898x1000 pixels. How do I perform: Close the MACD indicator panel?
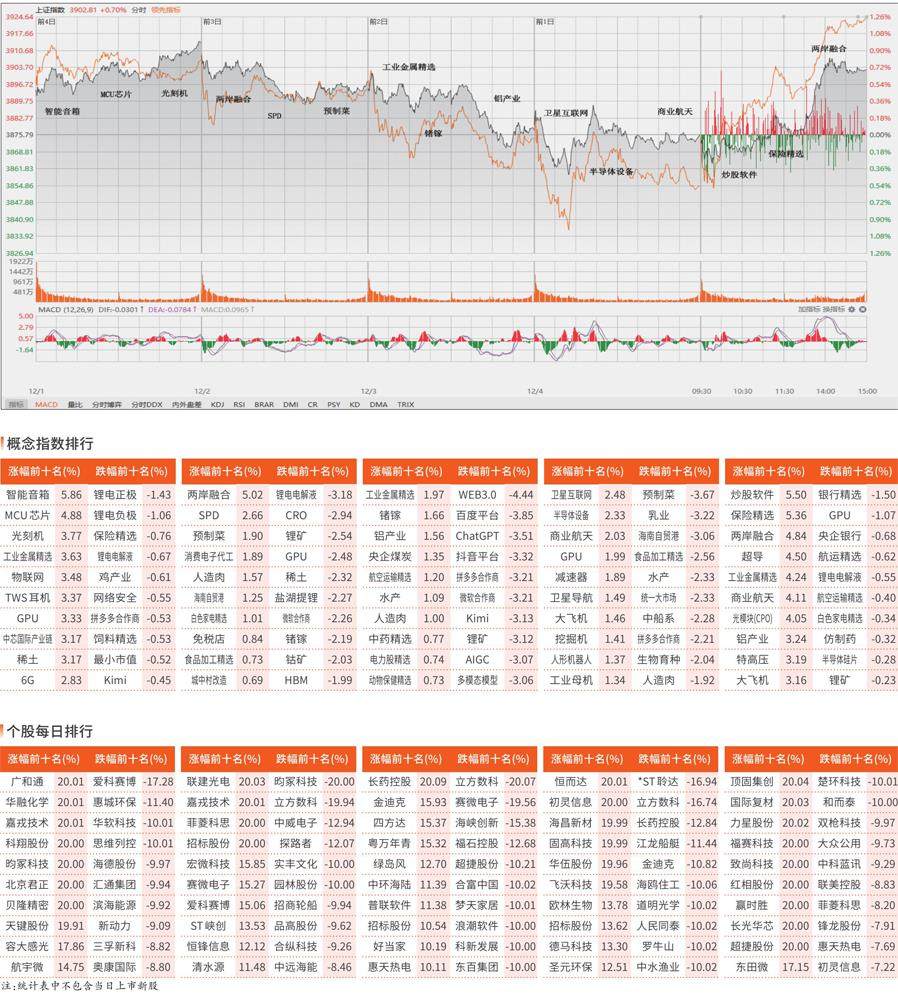pos(862,310)
